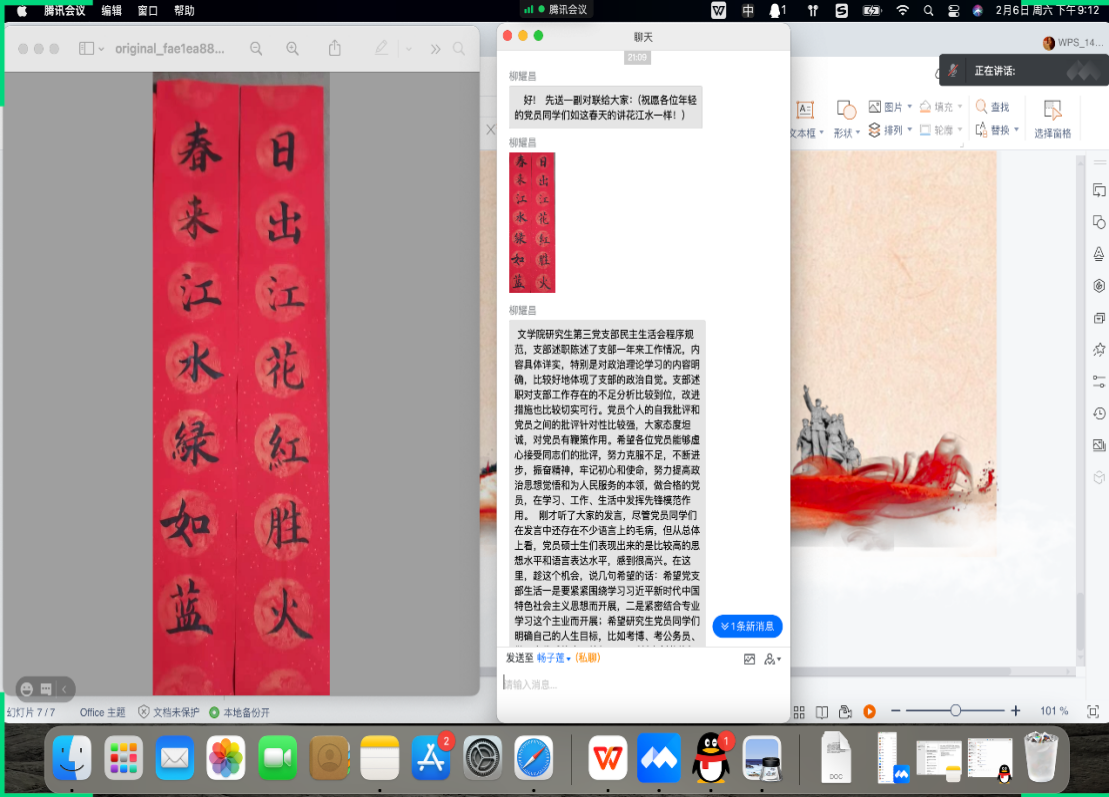This screenshot has width=1109, height=797.
Task: Click the WPS sidebar animation star icon
Action: coord(1098,349)
